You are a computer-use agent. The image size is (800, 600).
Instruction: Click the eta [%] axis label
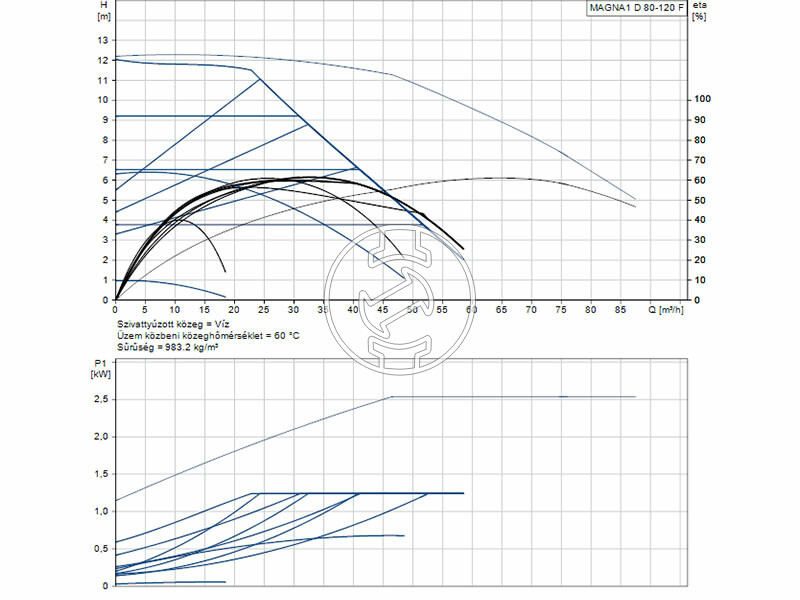coord(700,11)
